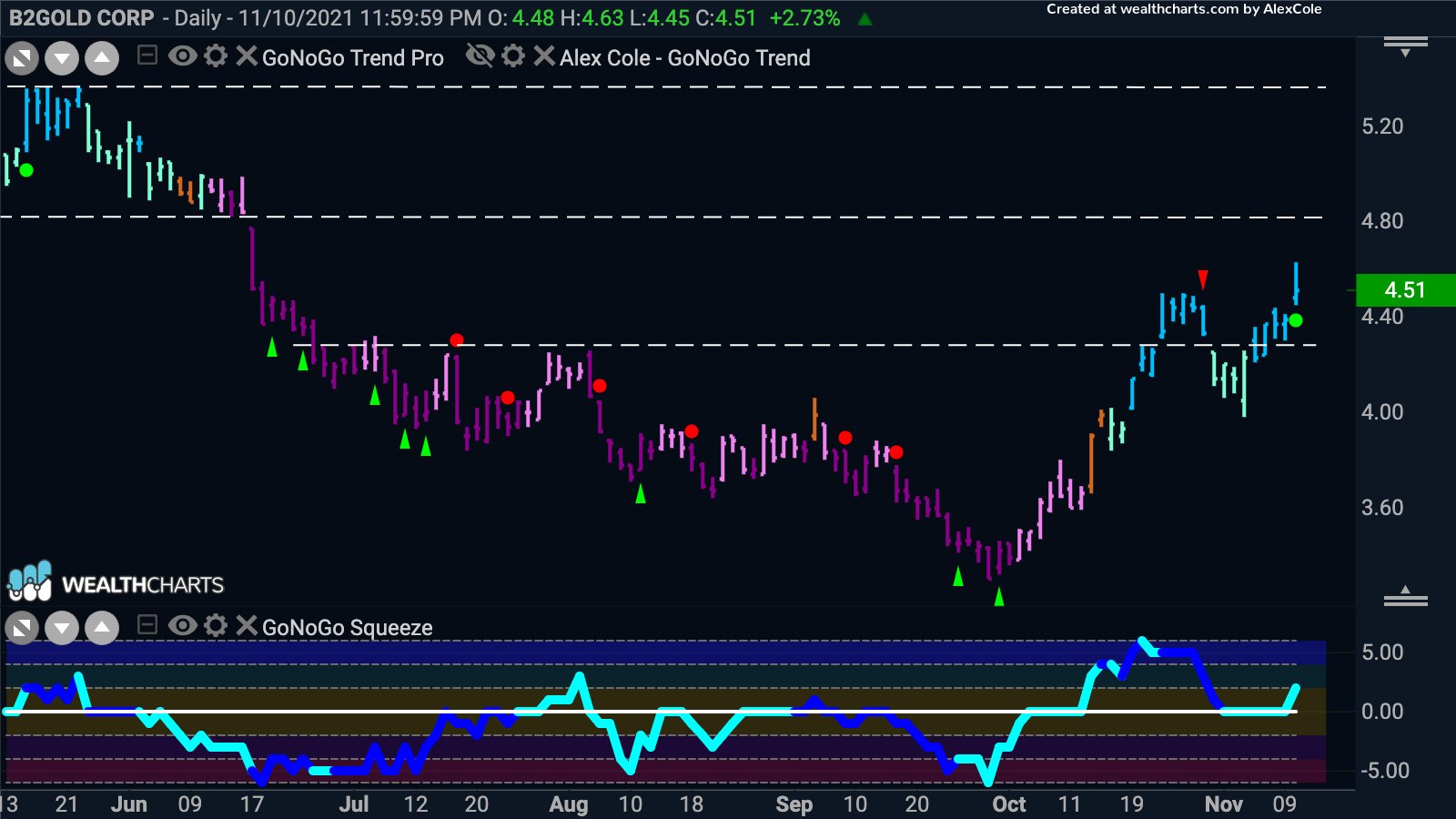
Task: Click the Nov date axis label
Action: [1224, 804]
